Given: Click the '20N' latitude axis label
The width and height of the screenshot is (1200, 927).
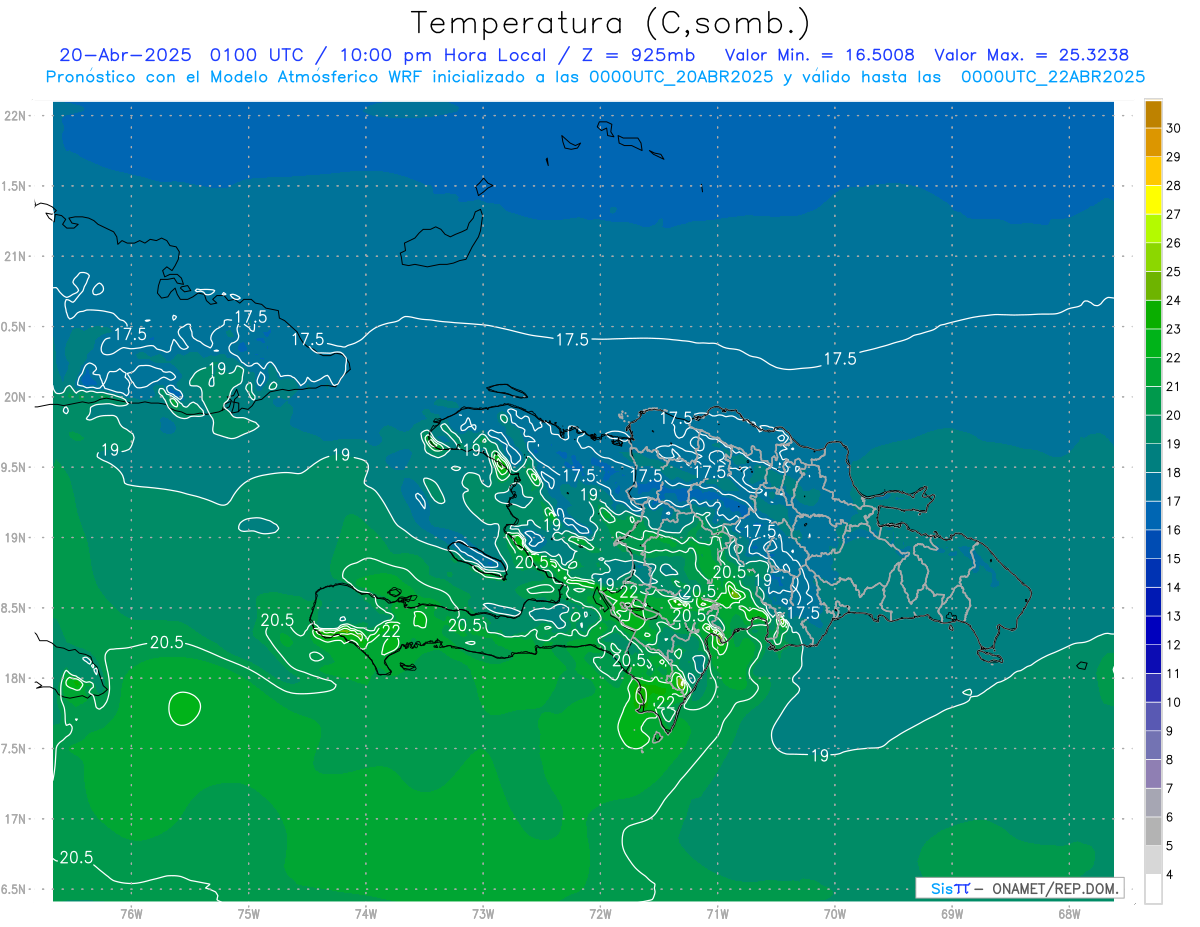Looking at the screenshot, I should (x=16, y=397).
